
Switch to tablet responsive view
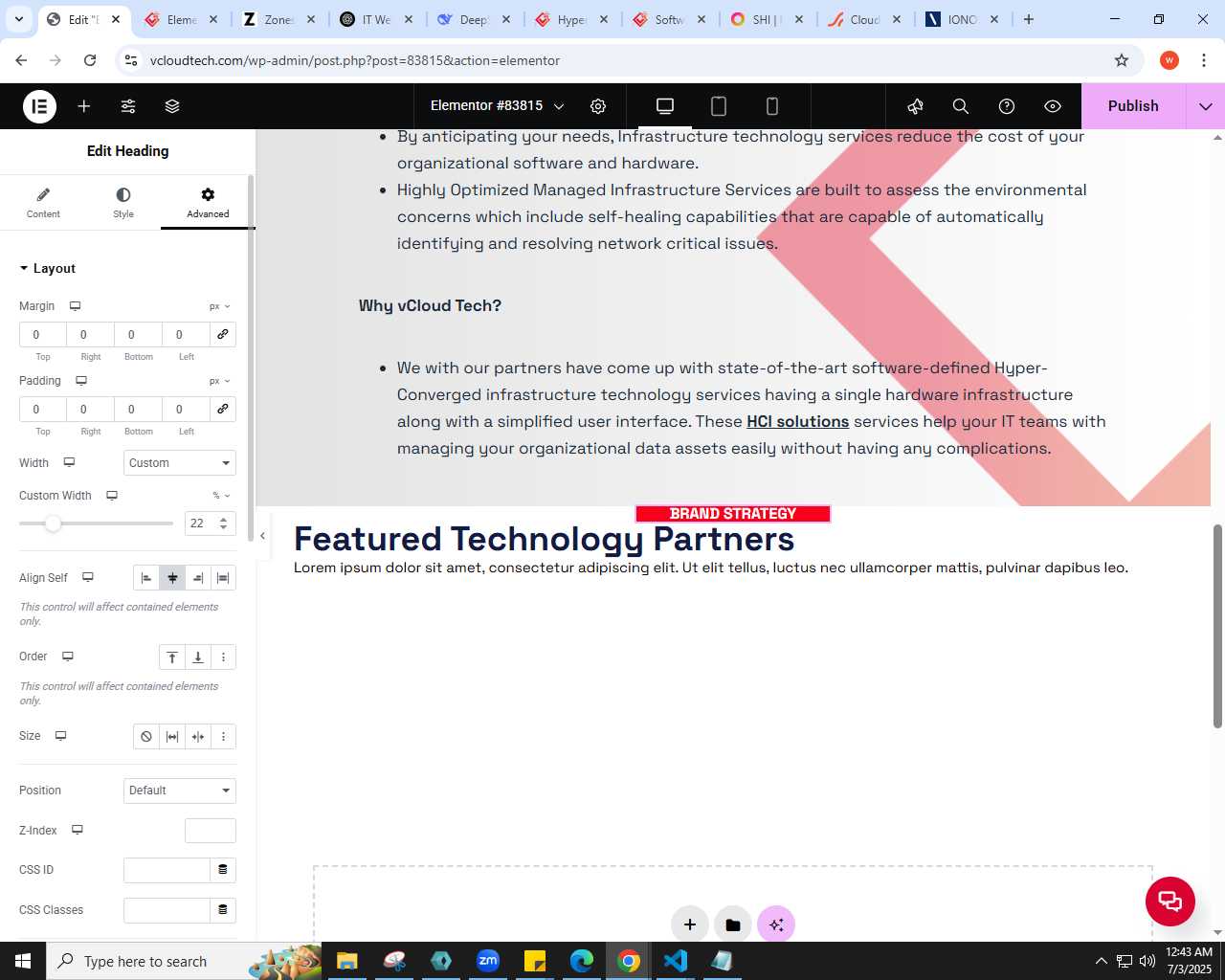[719, 106]
